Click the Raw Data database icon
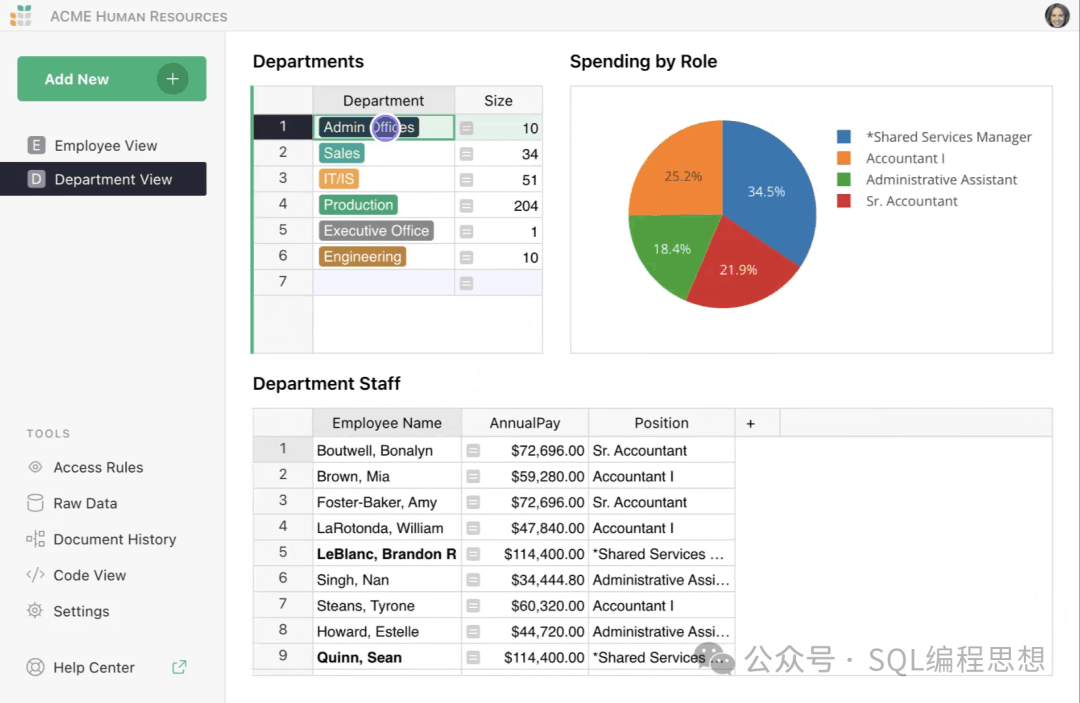Viewport: 1080px width, 703px height. (x=35, y=503)
